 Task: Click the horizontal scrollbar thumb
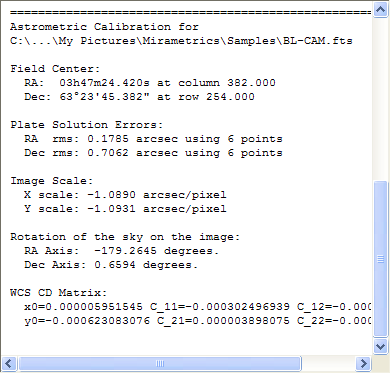pyautogui.click(x=160, y=363)
